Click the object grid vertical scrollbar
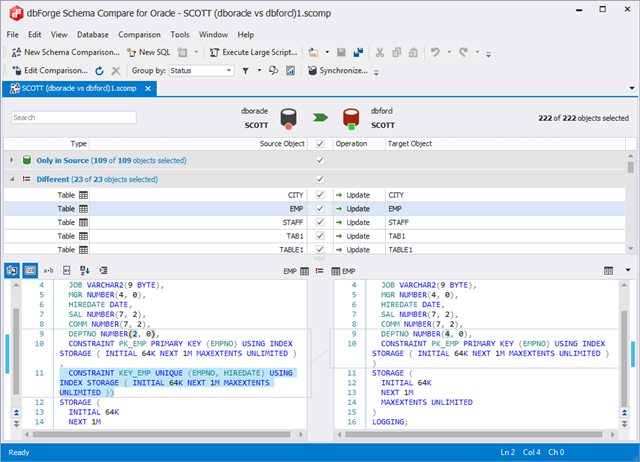The width and height of the screenshot is (640, 462). point(631,200)
